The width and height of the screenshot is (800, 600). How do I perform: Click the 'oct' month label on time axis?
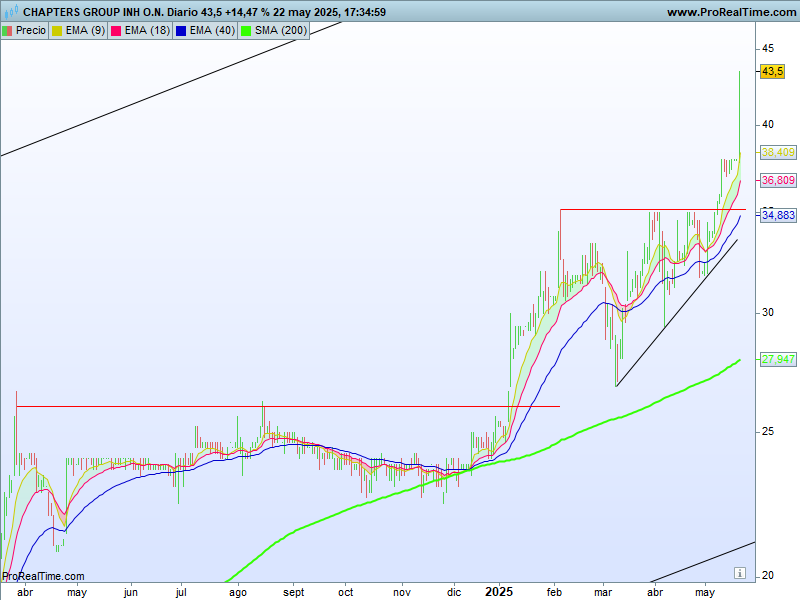[x=345, y=592]
